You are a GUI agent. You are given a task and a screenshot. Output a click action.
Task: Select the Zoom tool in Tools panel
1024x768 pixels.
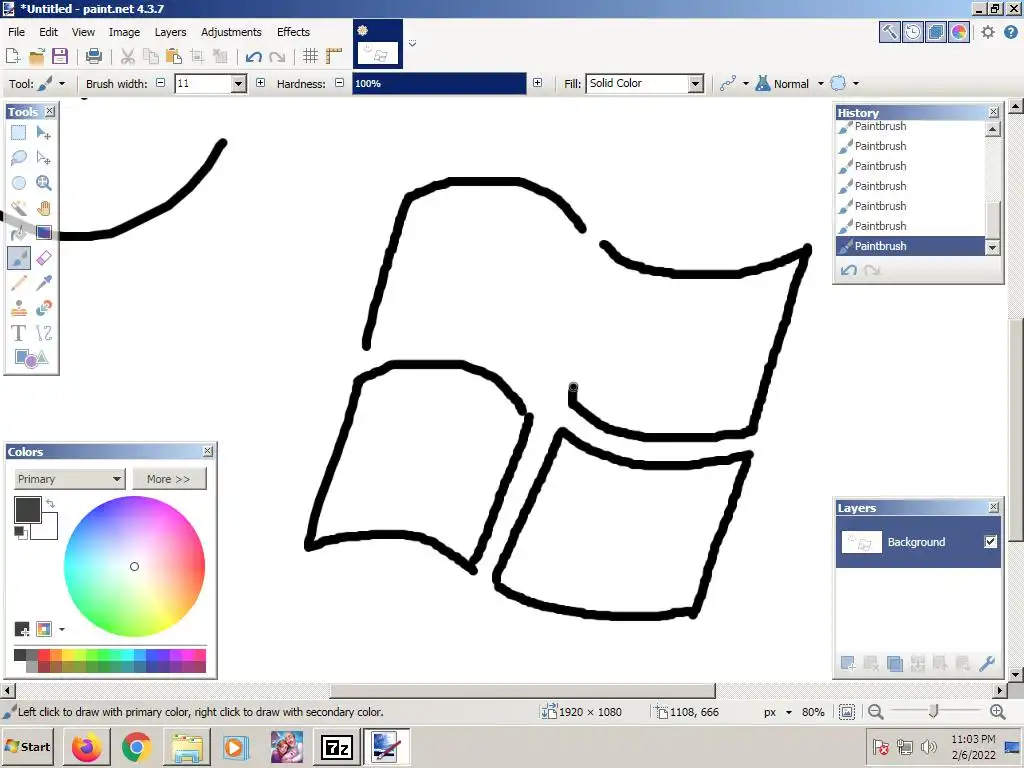(44, 183)
